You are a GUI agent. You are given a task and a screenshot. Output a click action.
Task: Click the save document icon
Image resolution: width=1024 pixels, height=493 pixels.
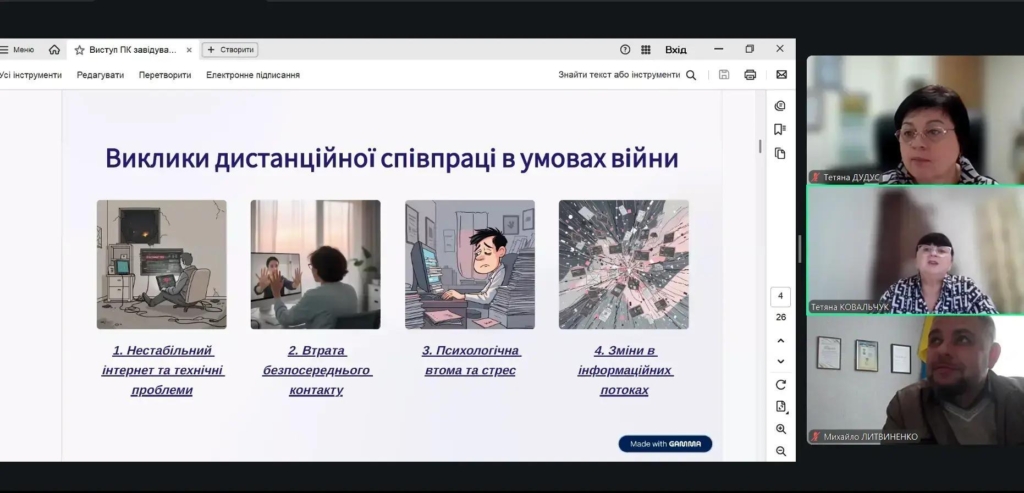click(x=724, y=75)
